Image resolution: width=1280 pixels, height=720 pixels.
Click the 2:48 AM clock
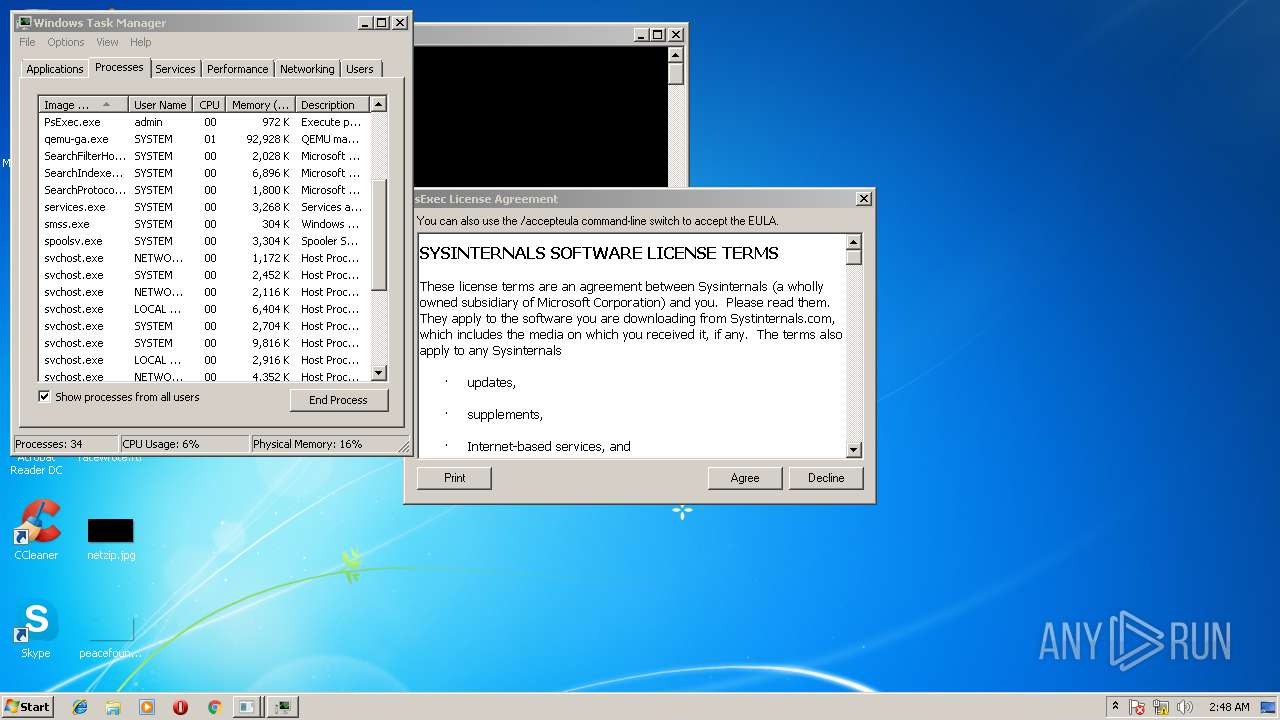tap(1229, 707)
